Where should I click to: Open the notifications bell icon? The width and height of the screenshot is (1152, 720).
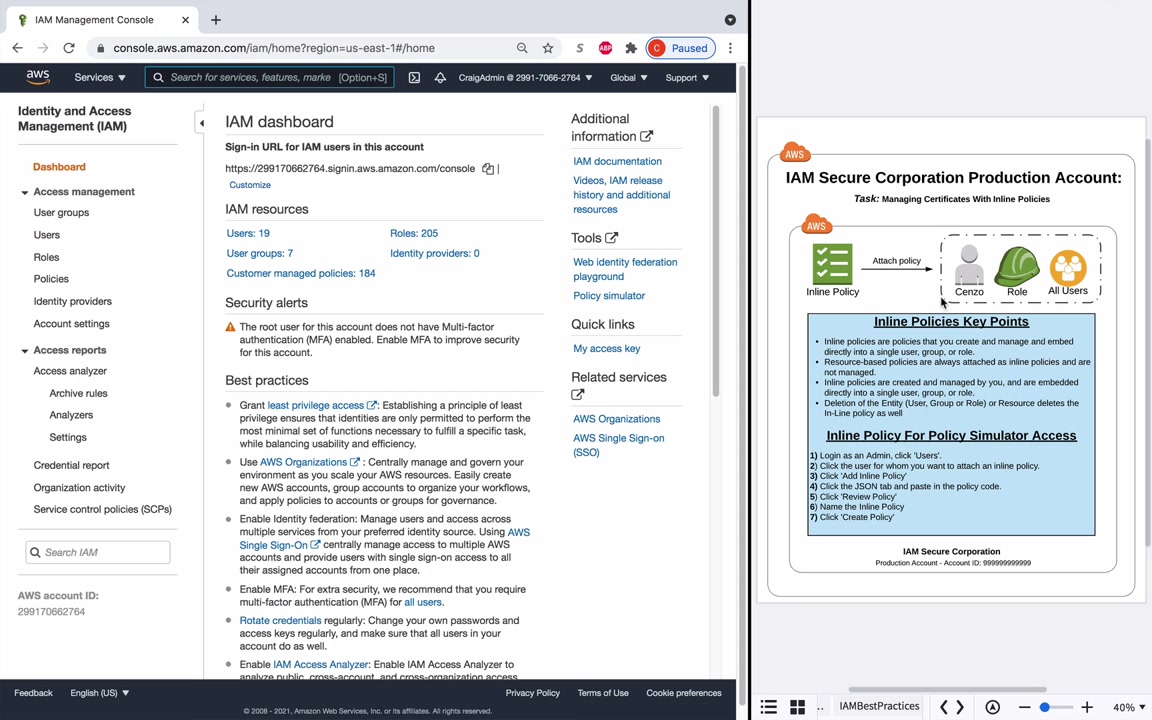440,77
